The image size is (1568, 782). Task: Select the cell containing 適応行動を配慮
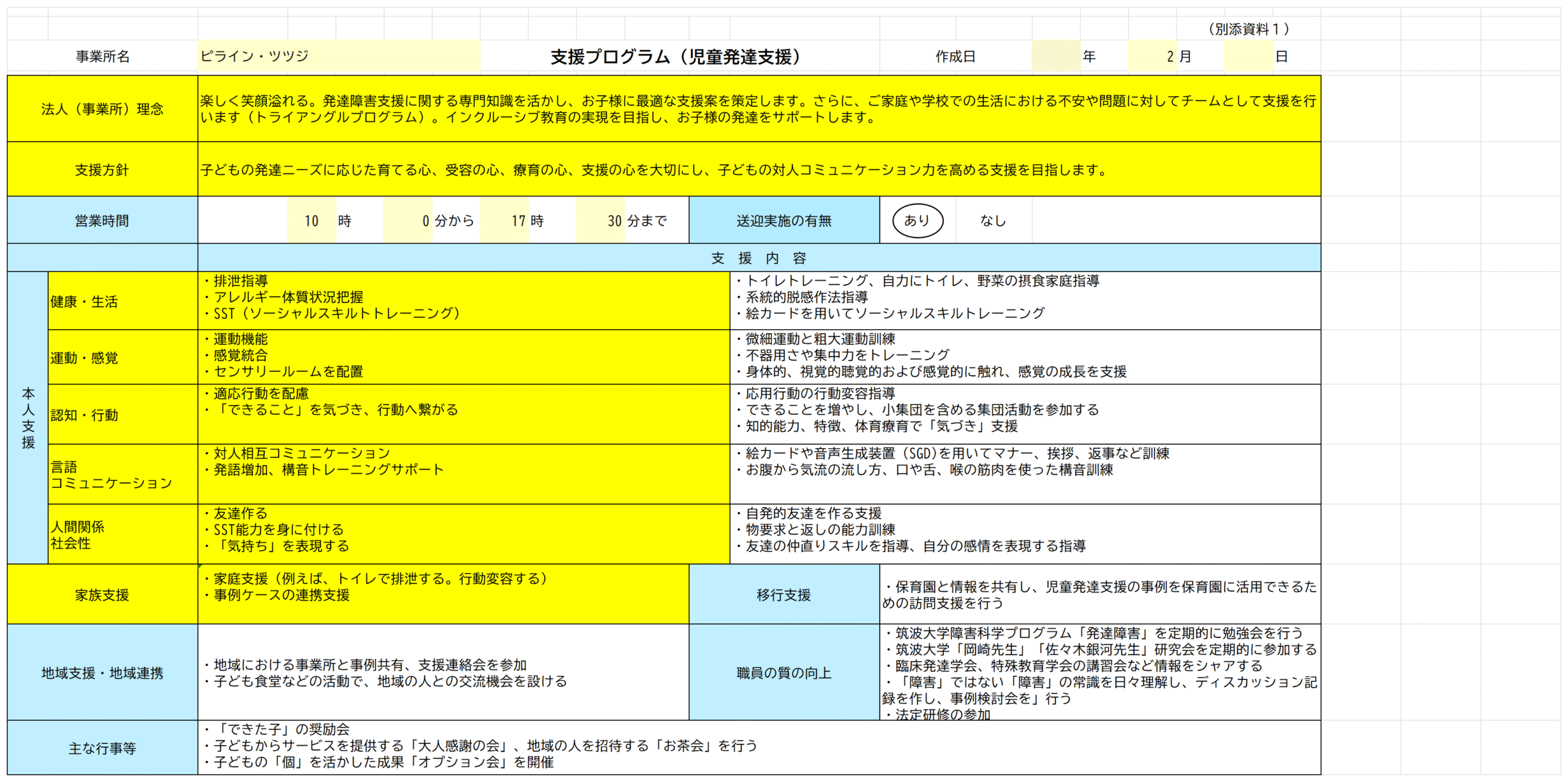[464, 414]
